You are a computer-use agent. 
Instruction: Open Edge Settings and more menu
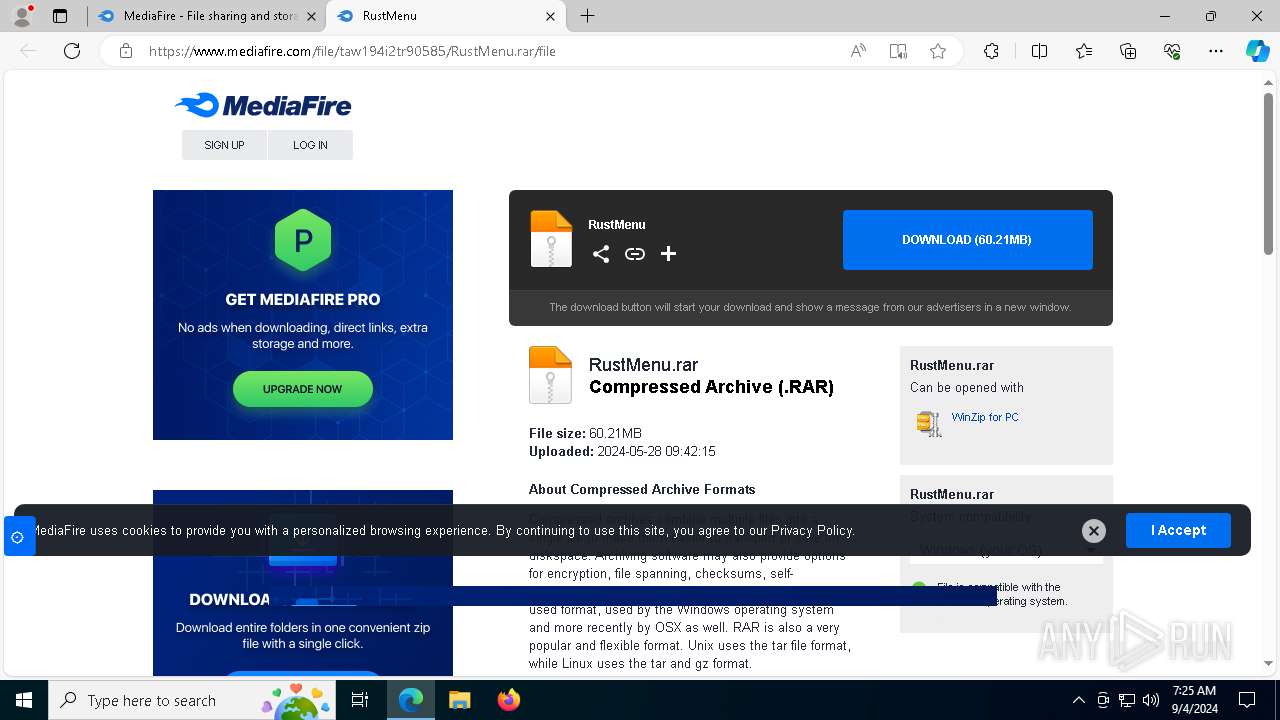click(x=1216, y=51)
